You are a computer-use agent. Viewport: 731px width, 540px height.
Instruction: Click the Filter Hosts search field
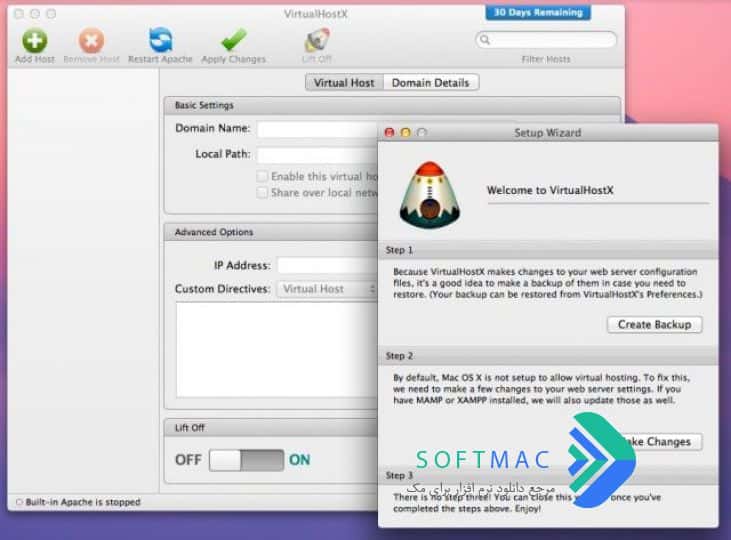point(546,40)
